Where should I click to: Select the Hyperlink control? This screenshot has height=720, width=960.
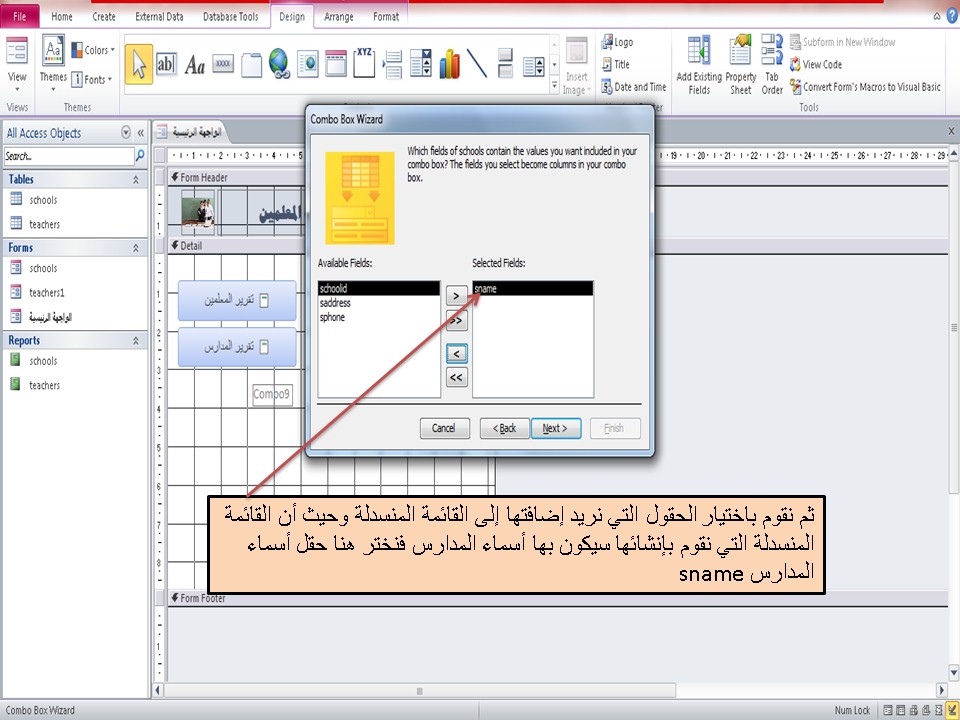(278, 64)
